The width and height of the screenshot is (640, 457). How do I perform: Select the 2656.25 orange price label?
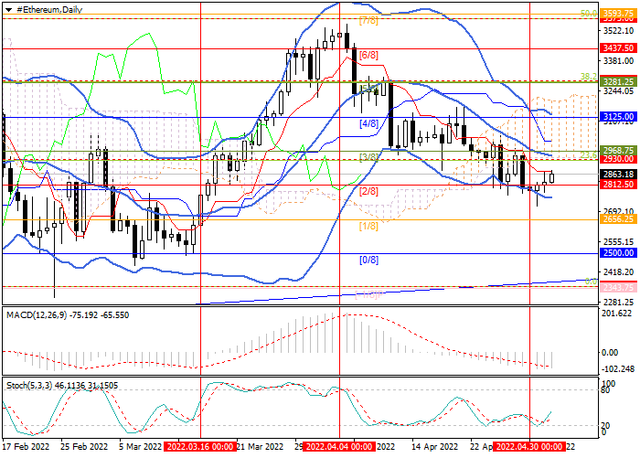pos(618,219)
